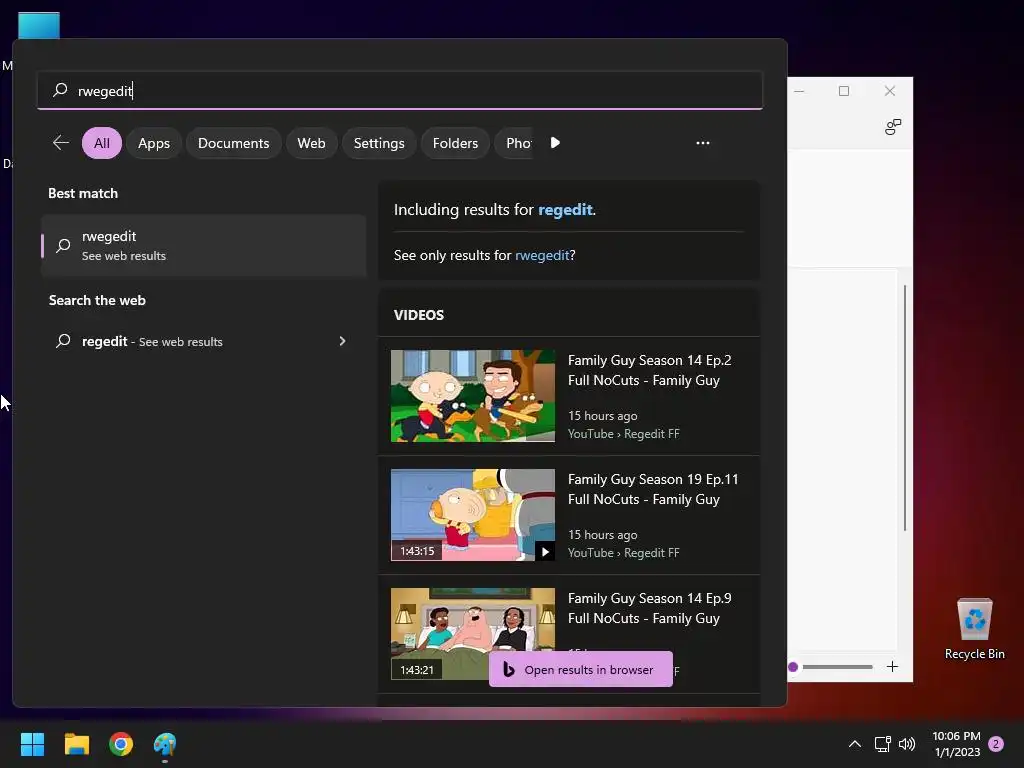Switch to the Web filter tab
The width and height of the screenshot is (1024, 768).
click(312, 143)
